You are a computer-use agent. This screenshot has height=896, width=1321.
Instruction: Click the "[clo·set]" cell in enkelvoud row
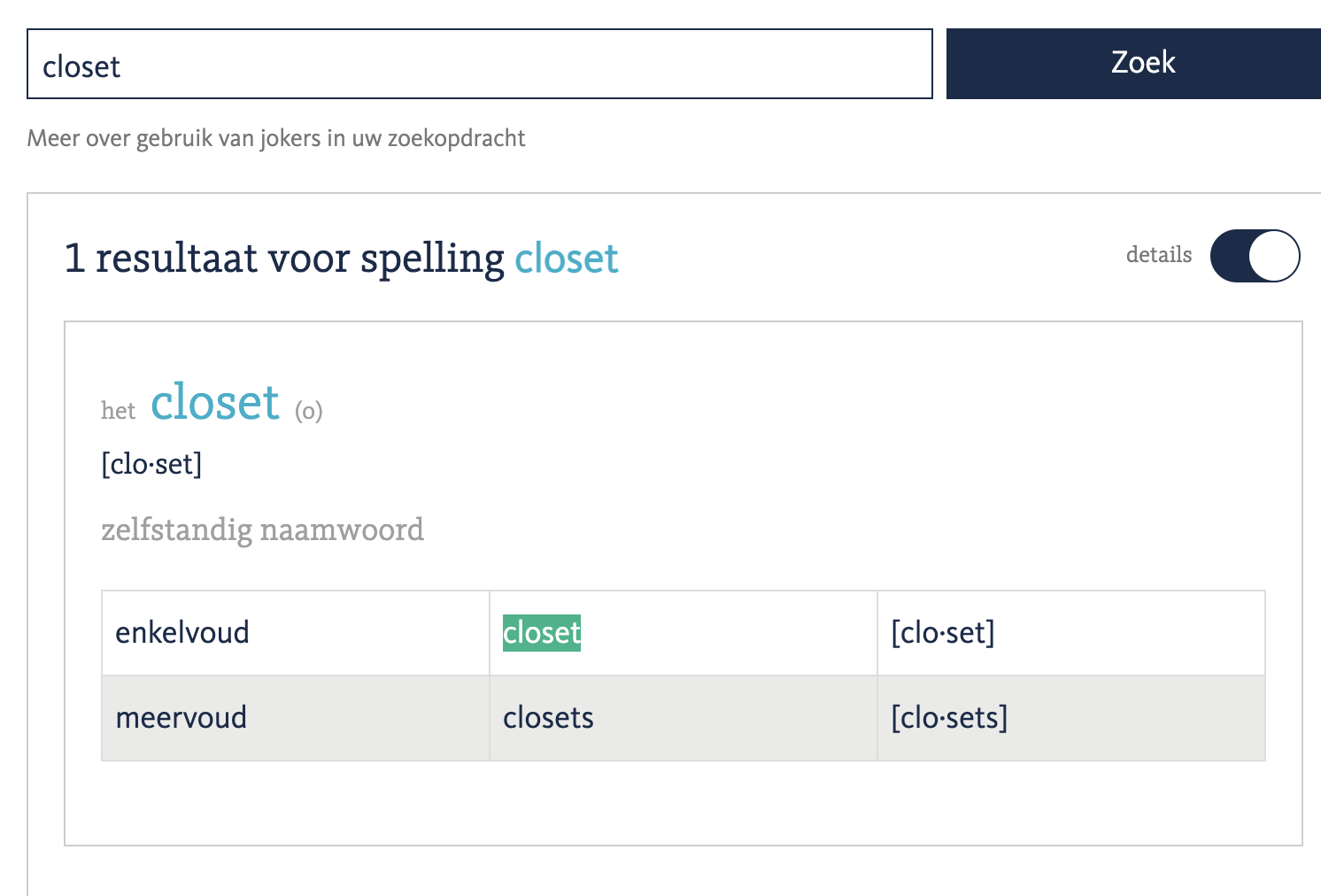943,633
